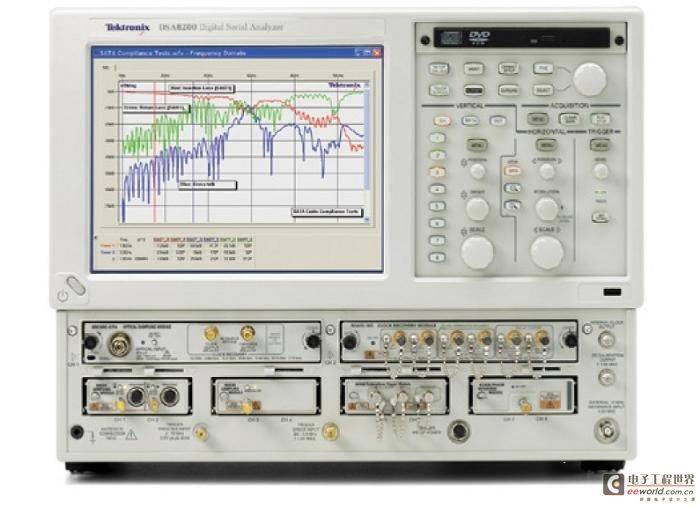
Task: Click the external 10 MHz reference input BNC
Action: coord(606,431)
